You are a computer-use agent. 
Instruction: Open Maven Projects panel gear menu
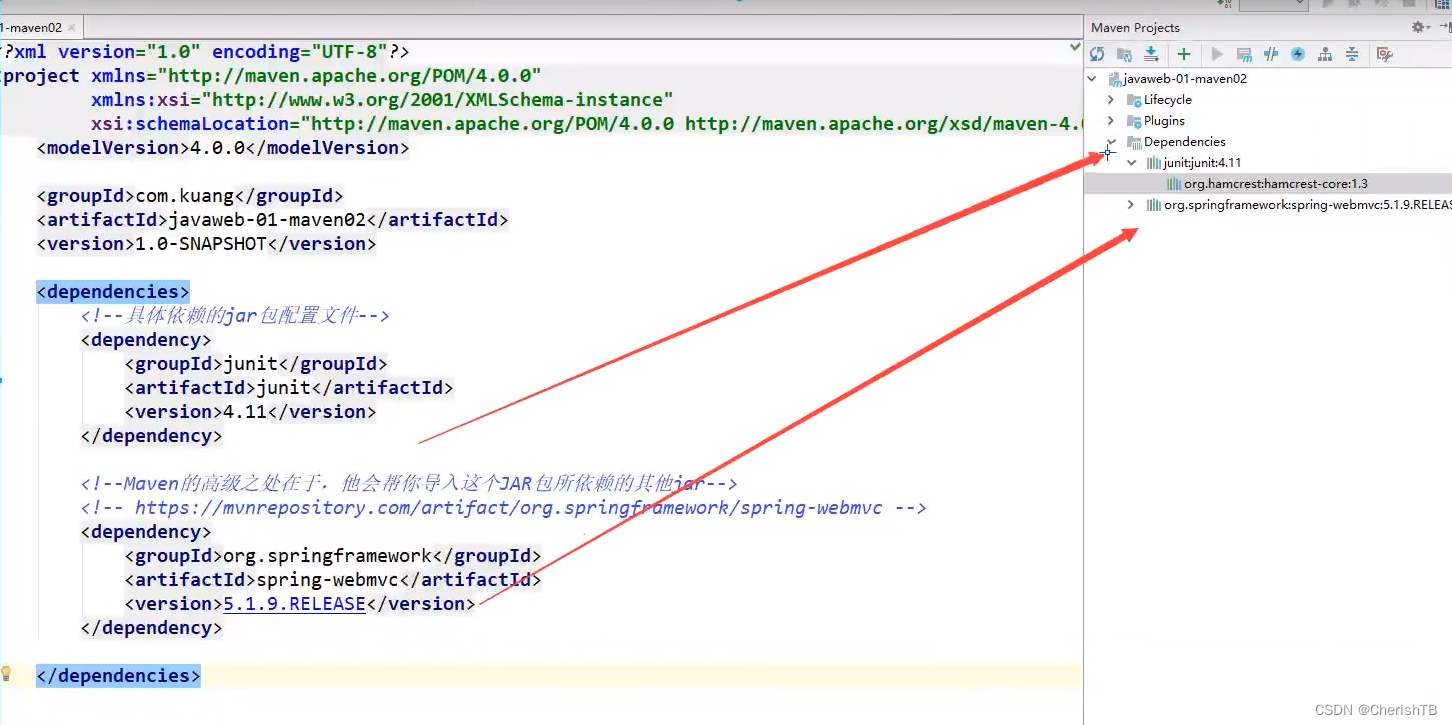coord(1420,27)
